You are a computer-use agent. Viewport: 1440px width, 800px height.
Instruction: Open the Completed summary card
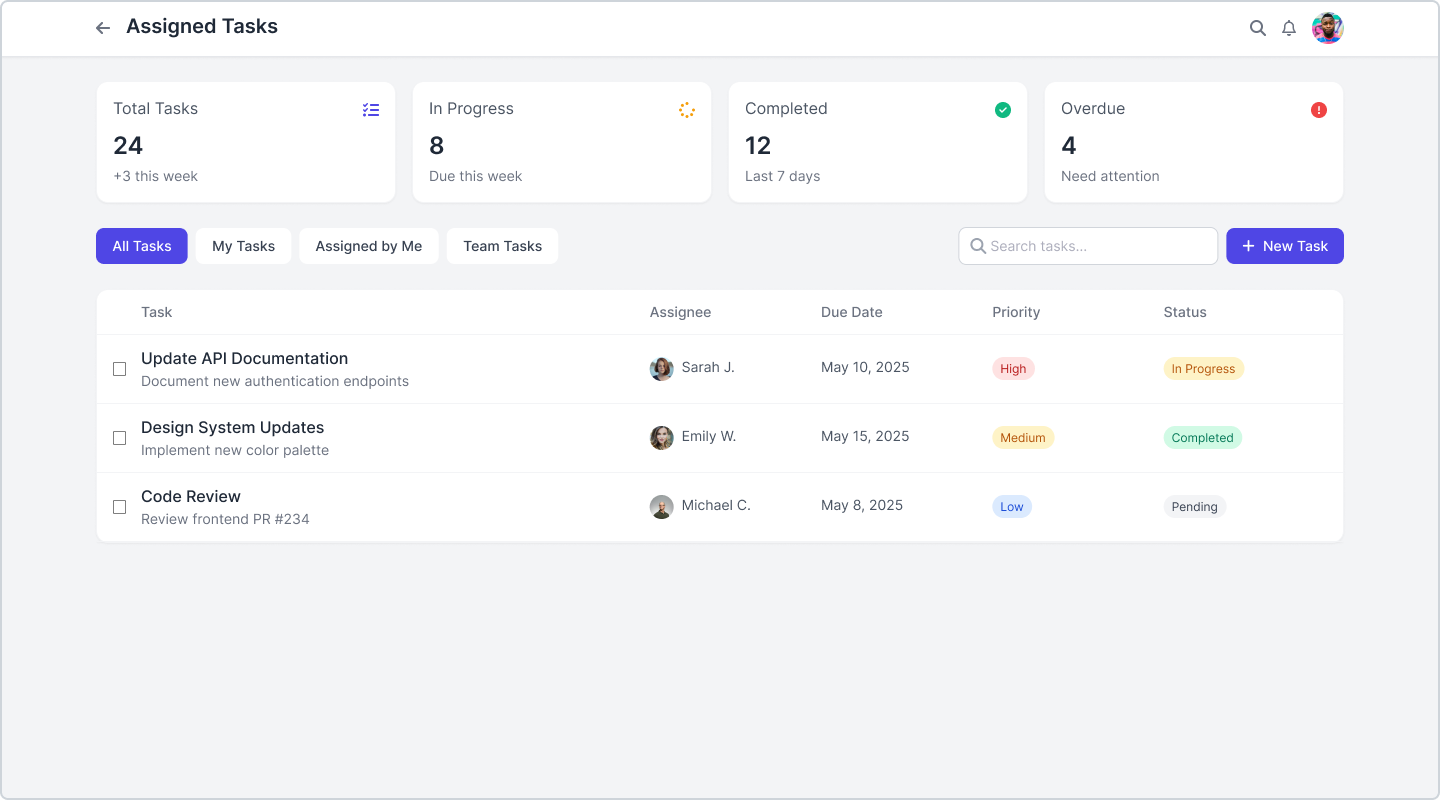coord(878,142)
